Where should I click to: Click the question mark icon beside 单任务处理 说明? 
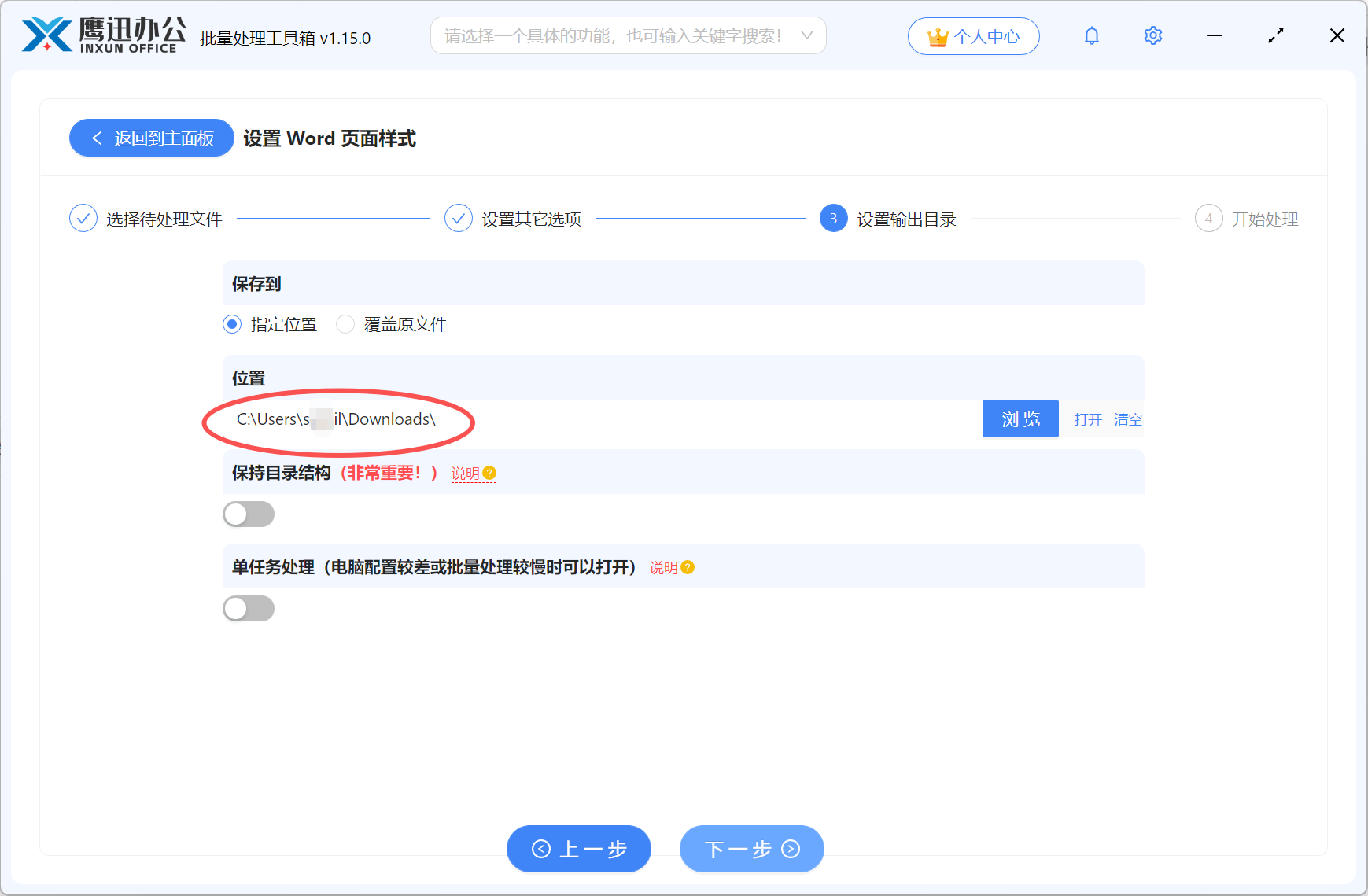tap(688, 566)
